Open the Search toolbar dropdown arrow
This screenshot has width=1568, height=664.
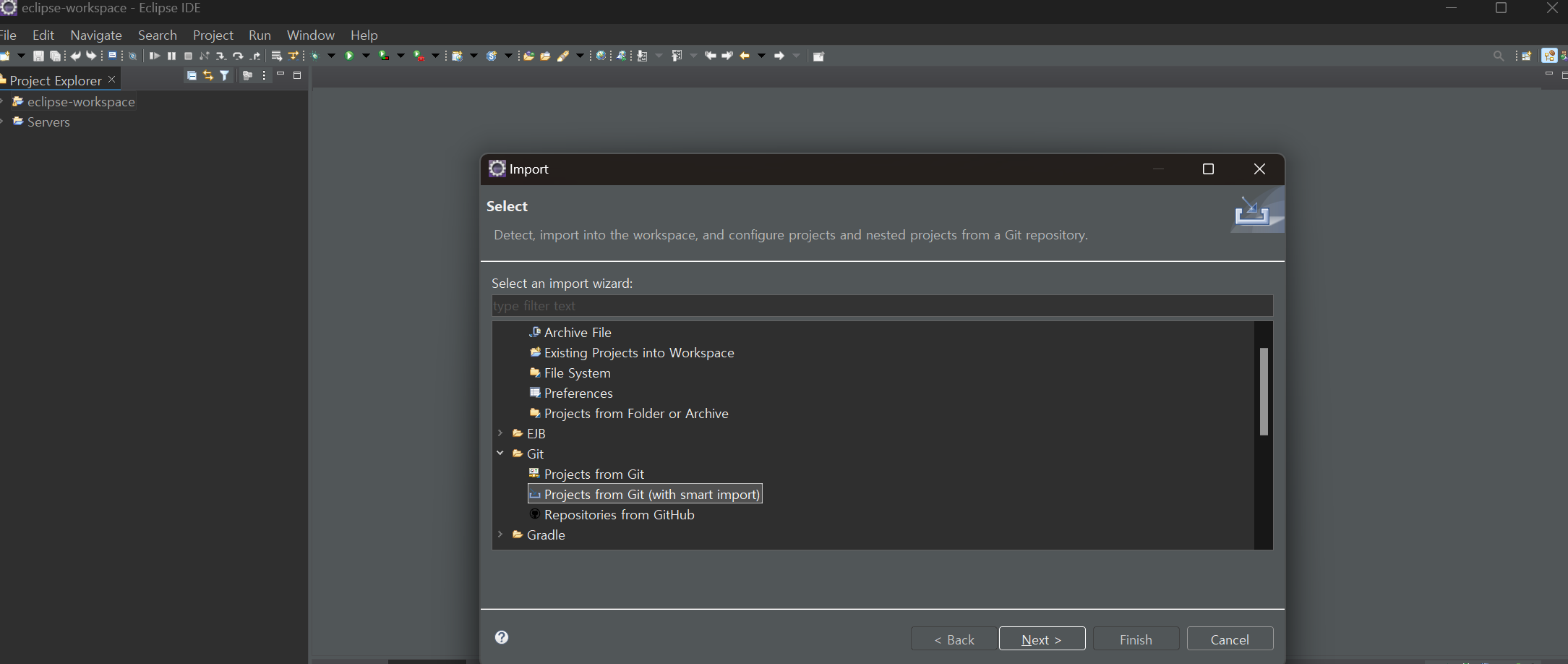coord(580,56)
